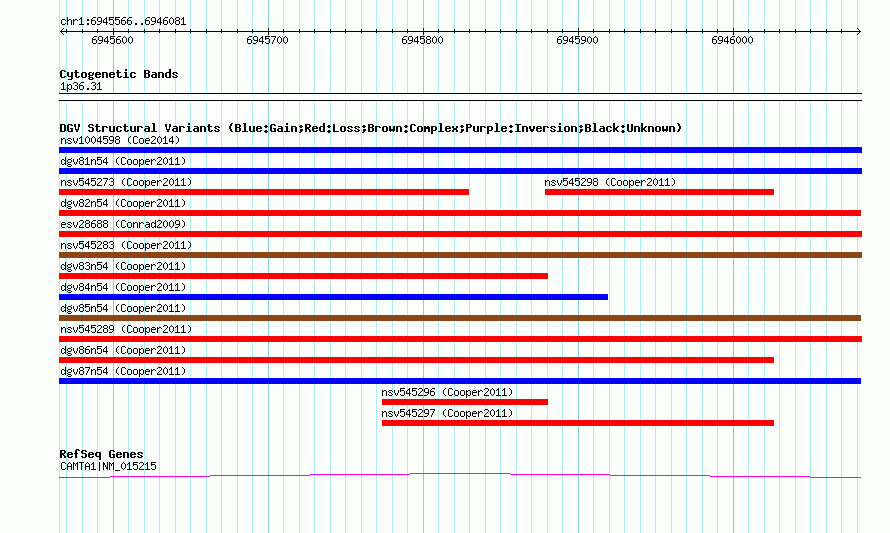Click the 6946000 ruler tick label
This screenshot has height=533, width=890.
(x=732, y=40)
